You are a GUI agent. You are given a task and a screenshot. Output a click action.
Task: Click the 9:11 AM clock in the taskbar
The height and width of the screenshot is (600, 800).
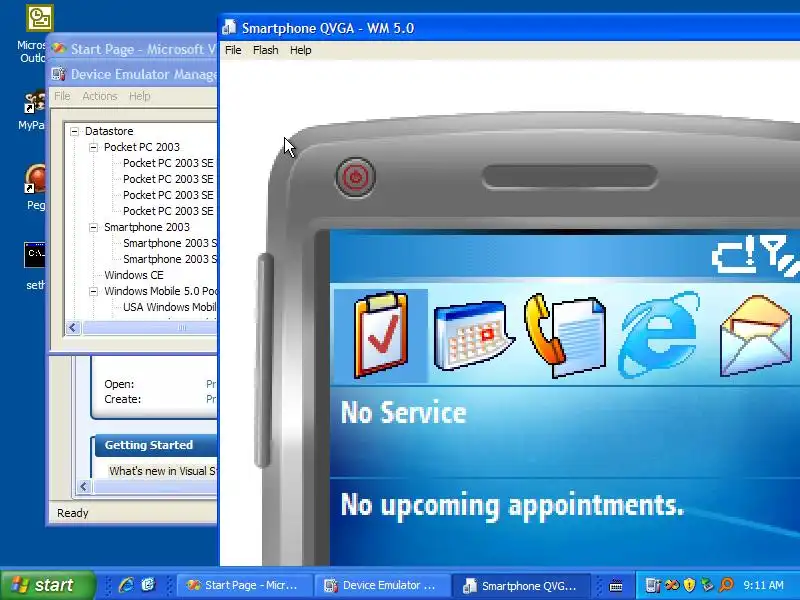point(763,585)
